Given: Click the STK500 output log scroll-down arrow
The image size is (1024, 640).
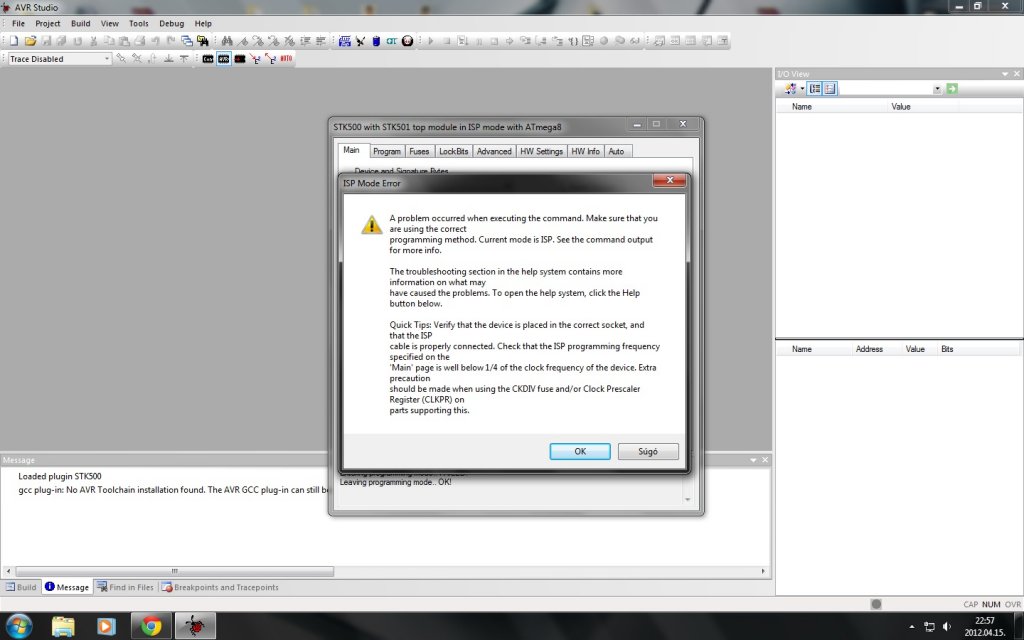Looking at the screenshot, I should 687,500.
